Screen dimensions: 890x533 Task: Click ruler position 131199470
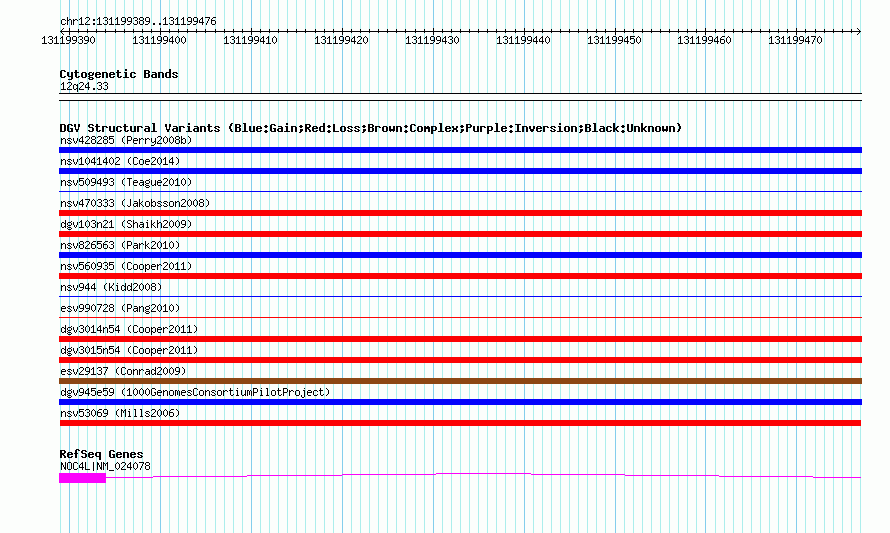[795, 40]
